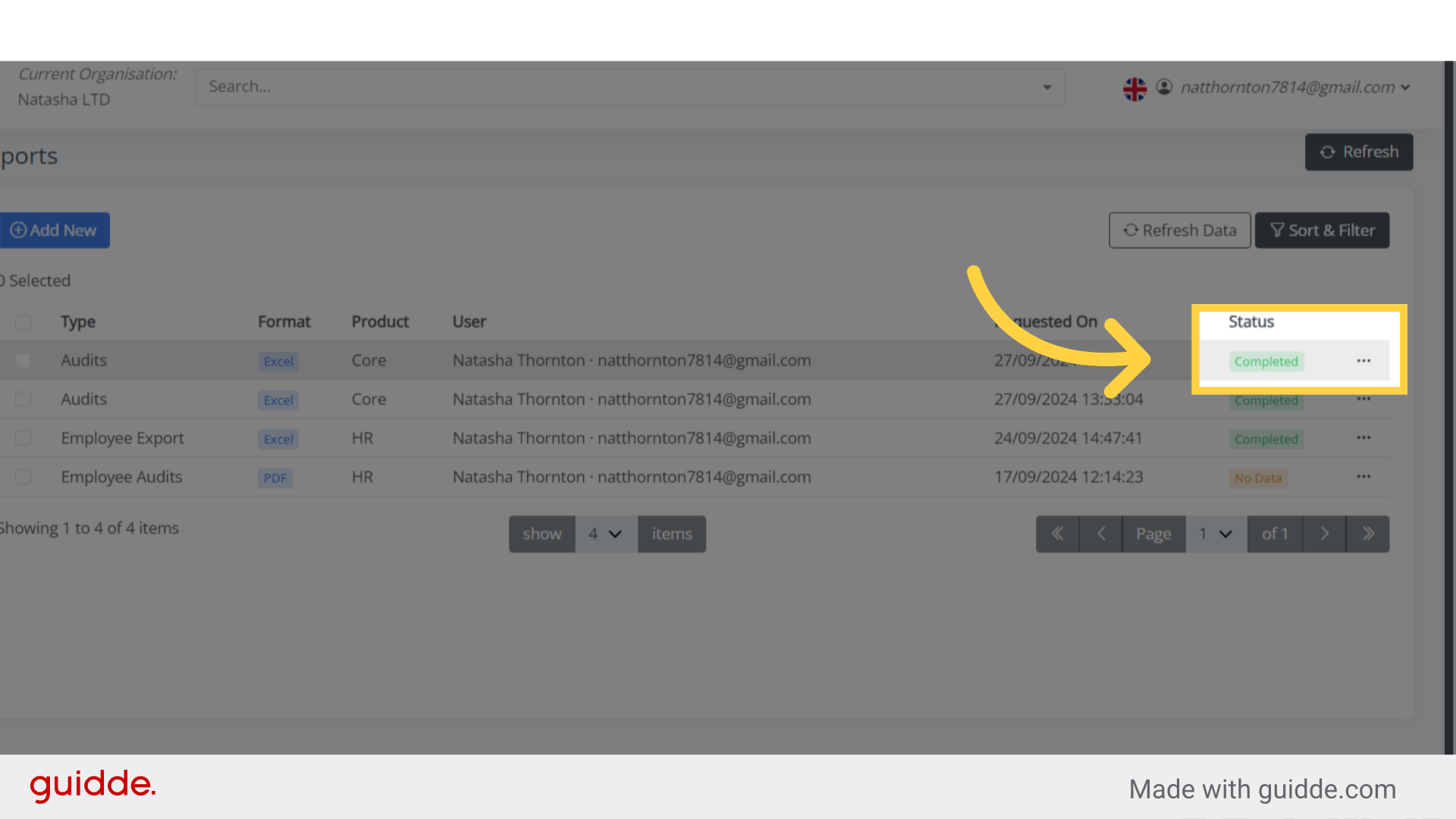Open three-dot menu for first Audits row
This screenshot has width=1456, height=819.
1363,361
